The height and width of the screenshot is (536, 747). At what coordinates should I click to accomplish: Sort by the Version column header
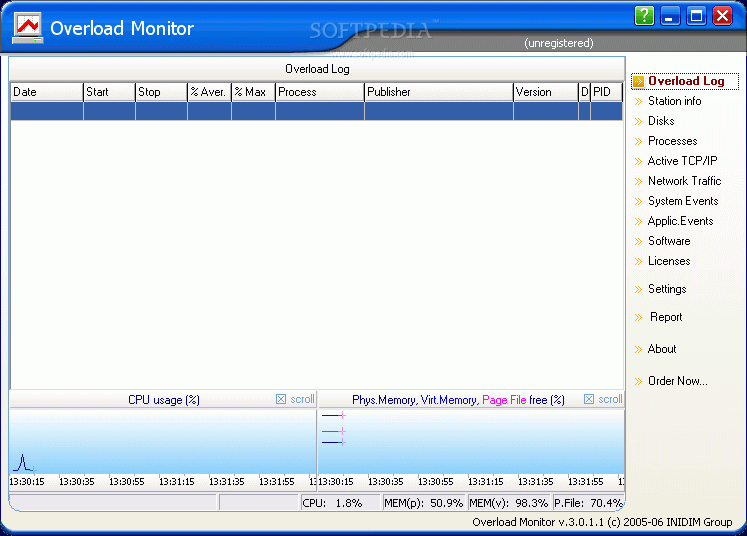click(x=546, y=92)
